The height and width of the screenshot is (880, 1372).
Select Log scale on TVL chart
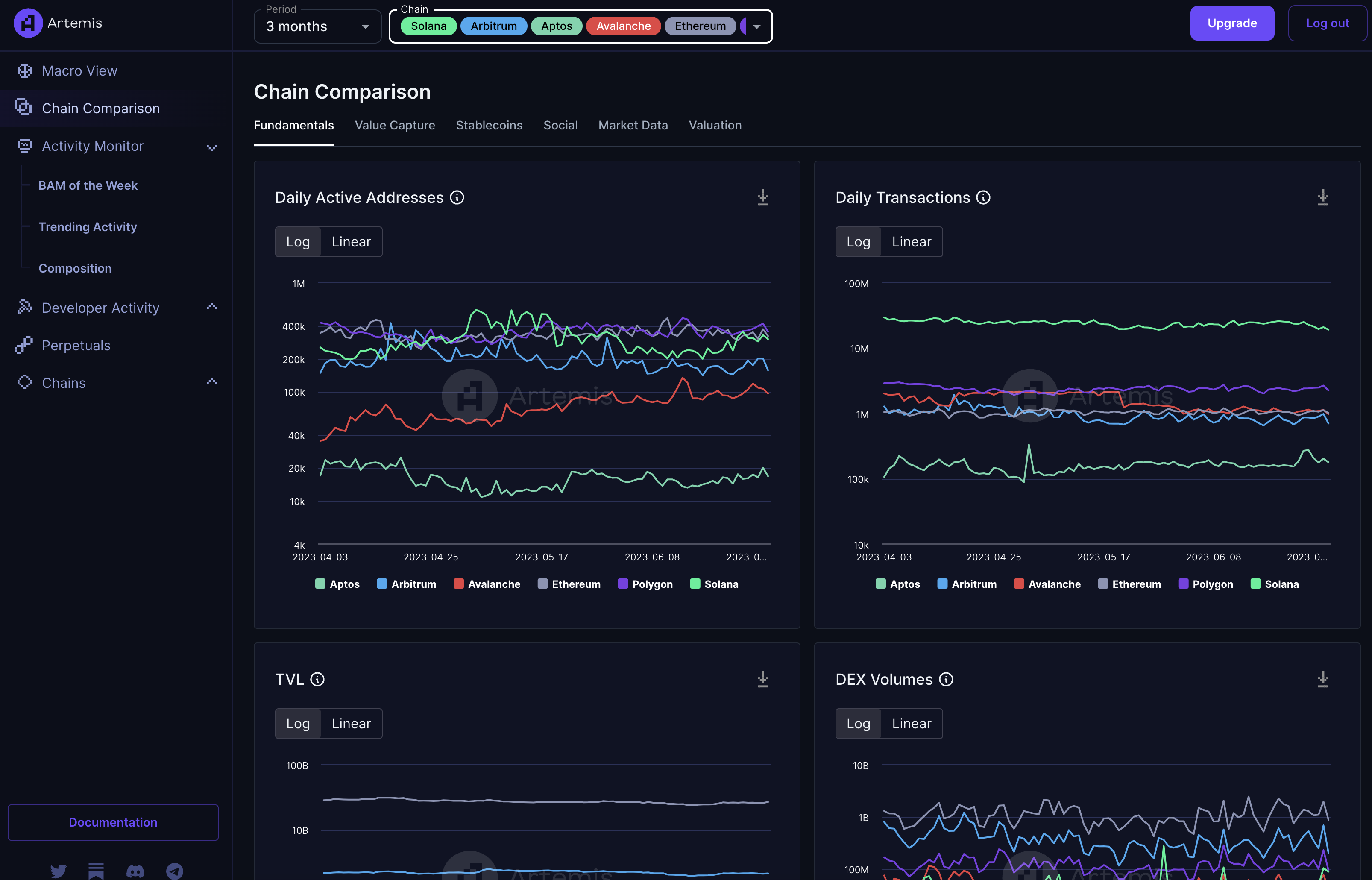pyautogui.click(x=298, y=723)
